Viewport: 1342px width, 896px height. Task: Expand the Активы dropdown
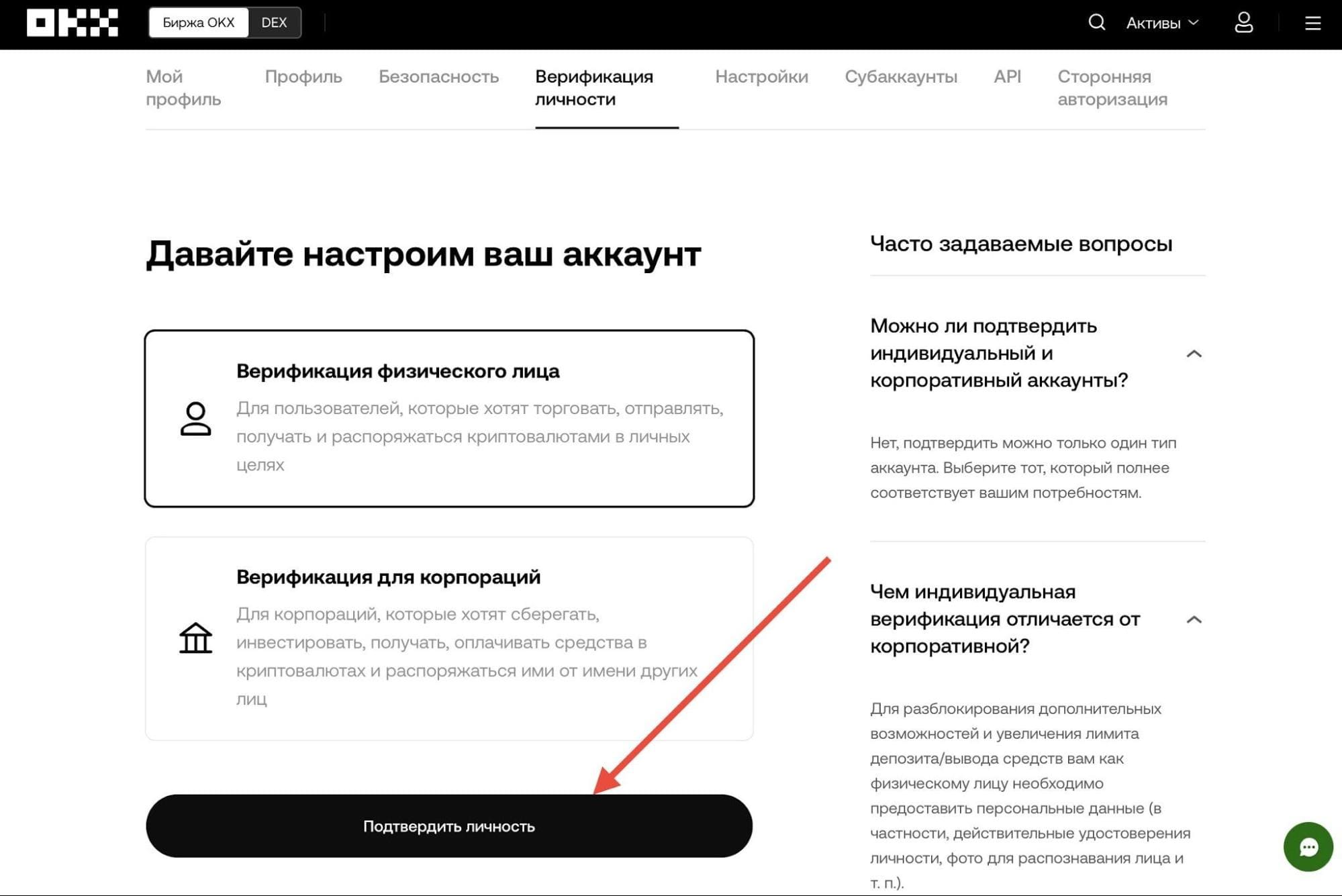(x=1162, y=23)
